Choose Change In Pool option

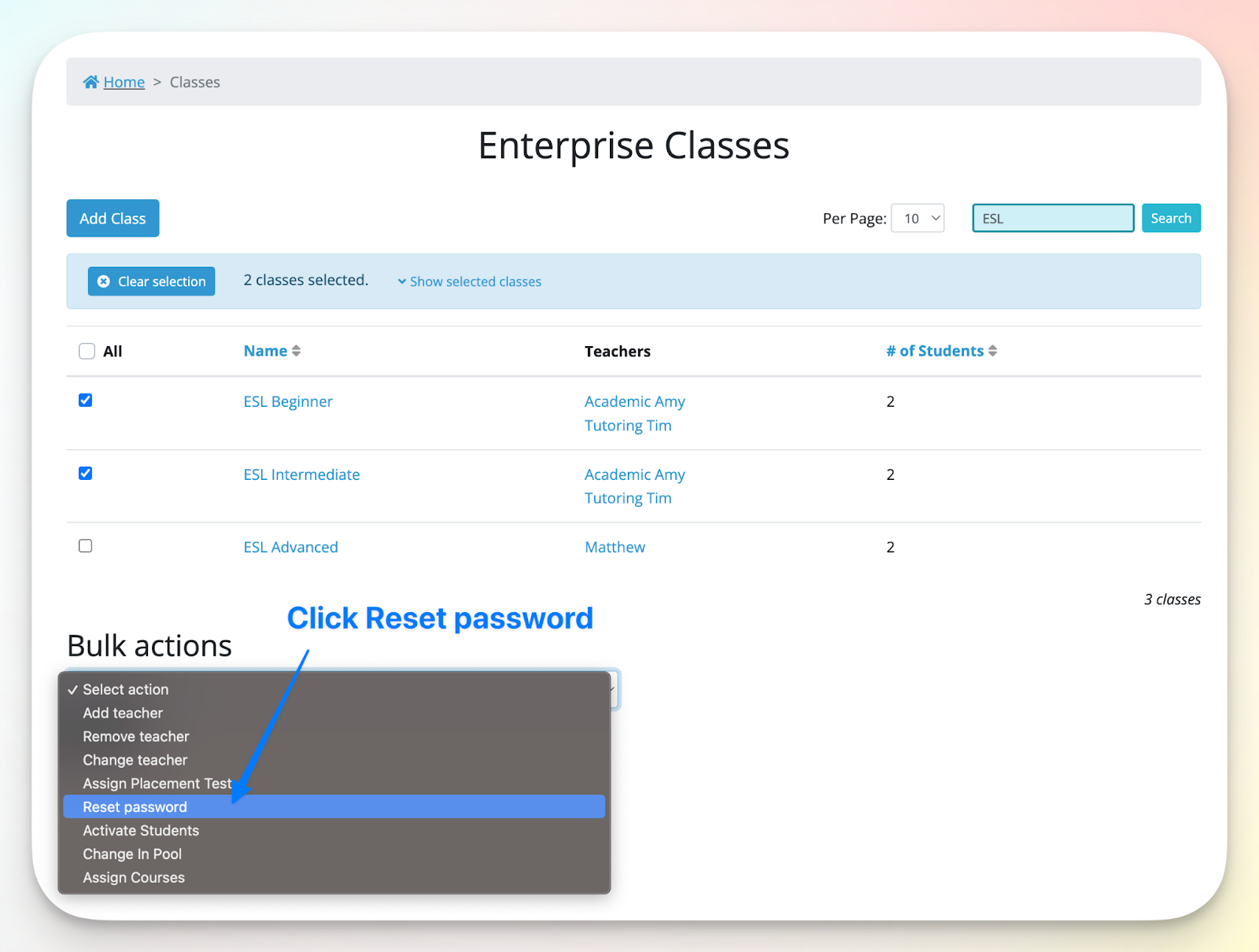(334, 854)
